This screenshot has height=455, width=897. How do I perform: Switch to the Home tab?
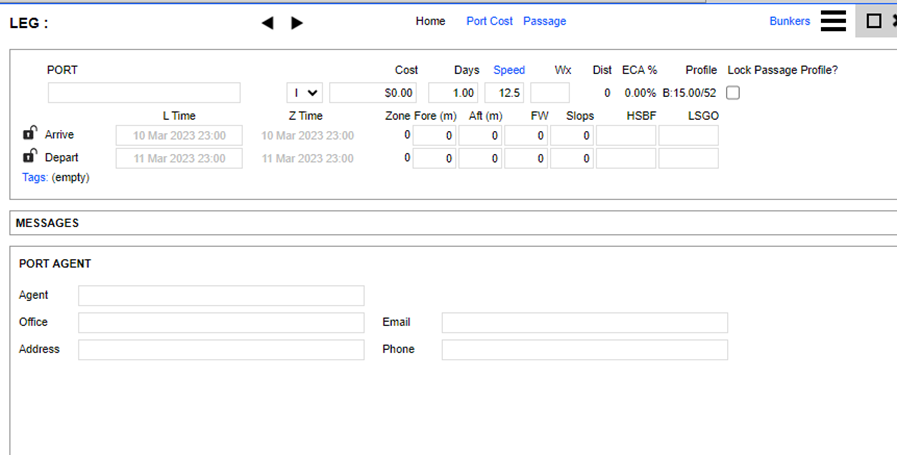click(x=430, y=21)
